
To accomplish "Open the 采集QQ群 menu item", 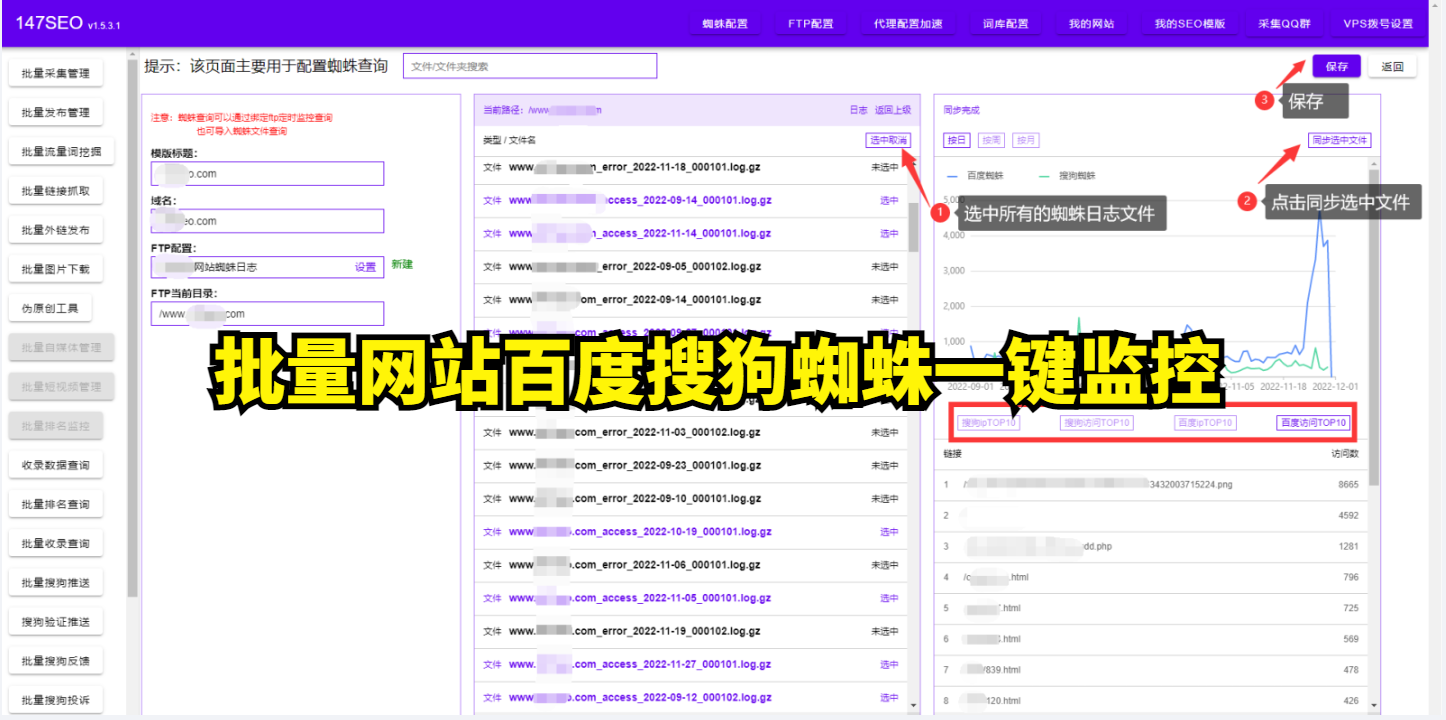I will coord(1283,24).
